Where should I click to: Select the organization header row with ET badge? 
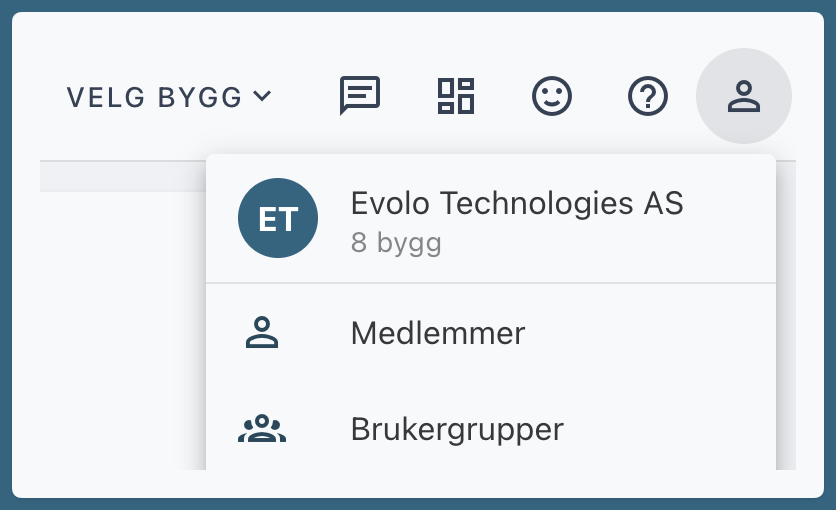point(491,218)
